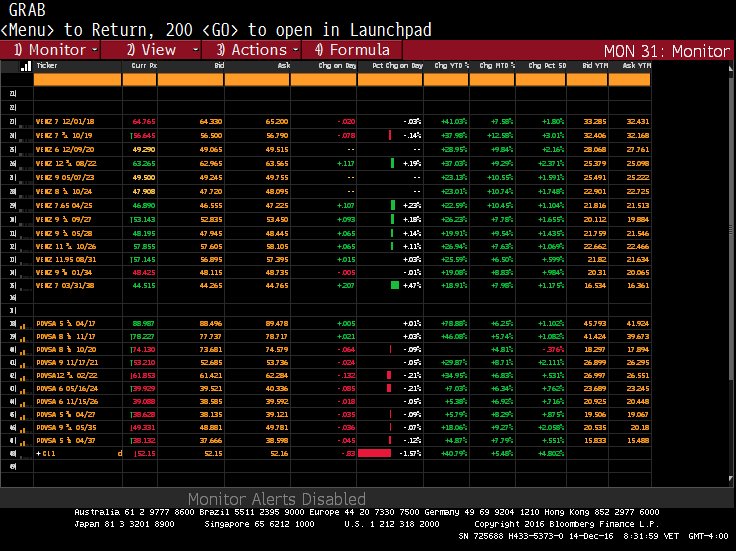Expand the +CL1 ticker row

pos(39,454)
